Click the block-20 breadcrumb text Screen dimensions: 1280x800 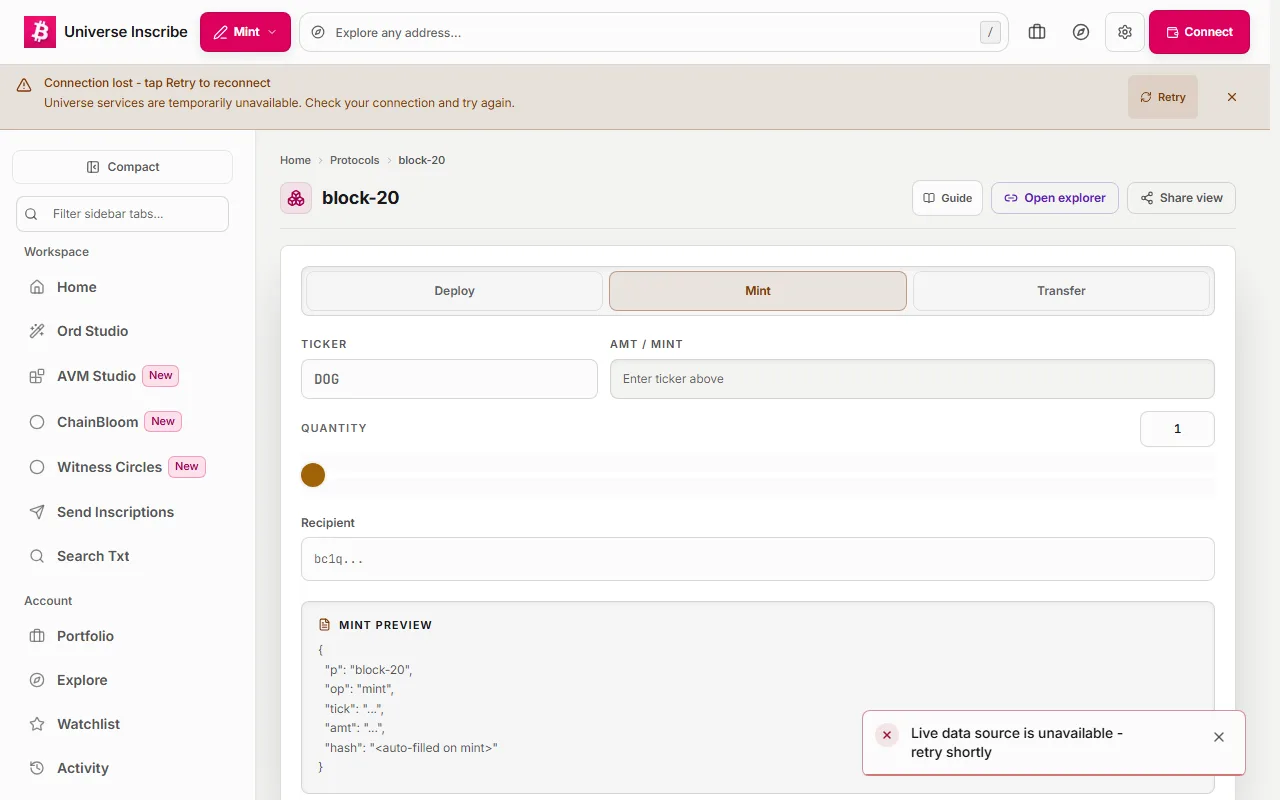422,160
